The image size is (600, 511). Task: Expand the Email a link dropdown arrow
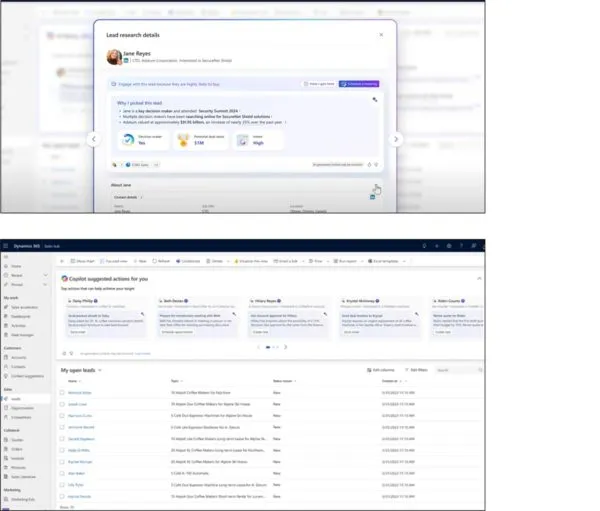click(303, 261)
